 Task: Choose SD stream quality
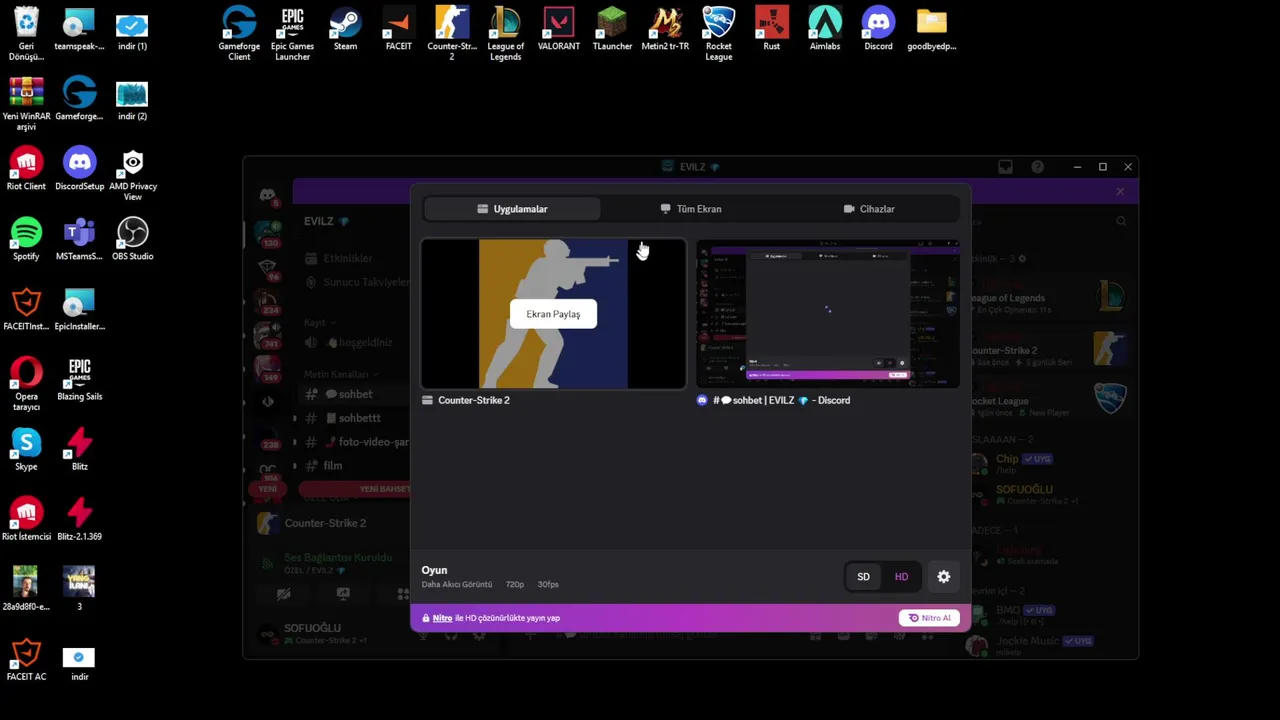(863, 577)
